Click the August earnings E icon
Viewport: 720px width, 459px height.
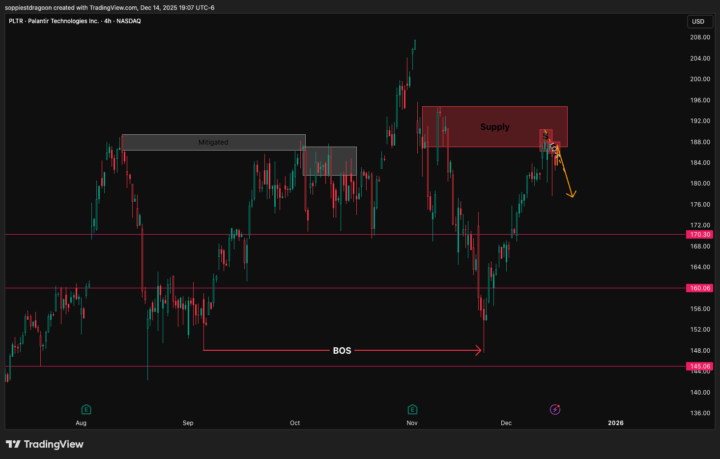coord(86,409)
